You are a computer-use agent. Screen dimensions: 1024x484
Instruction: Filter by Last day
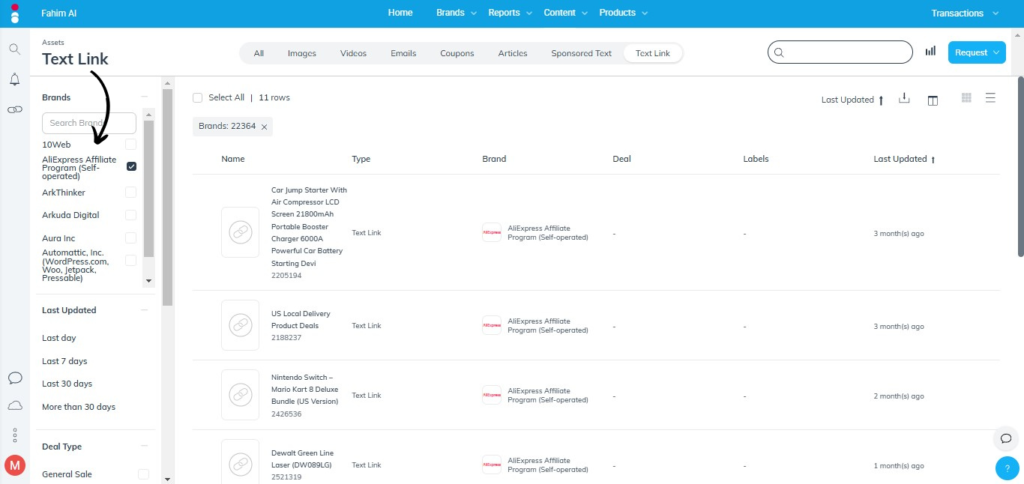click(x=59, y=338)
